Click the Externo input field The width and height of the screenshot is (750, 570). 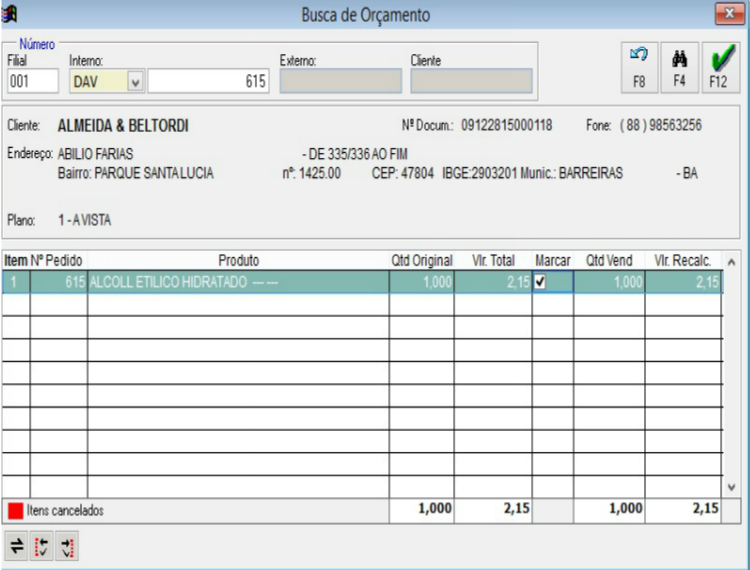pyautogui.click(x=341, y=81)
